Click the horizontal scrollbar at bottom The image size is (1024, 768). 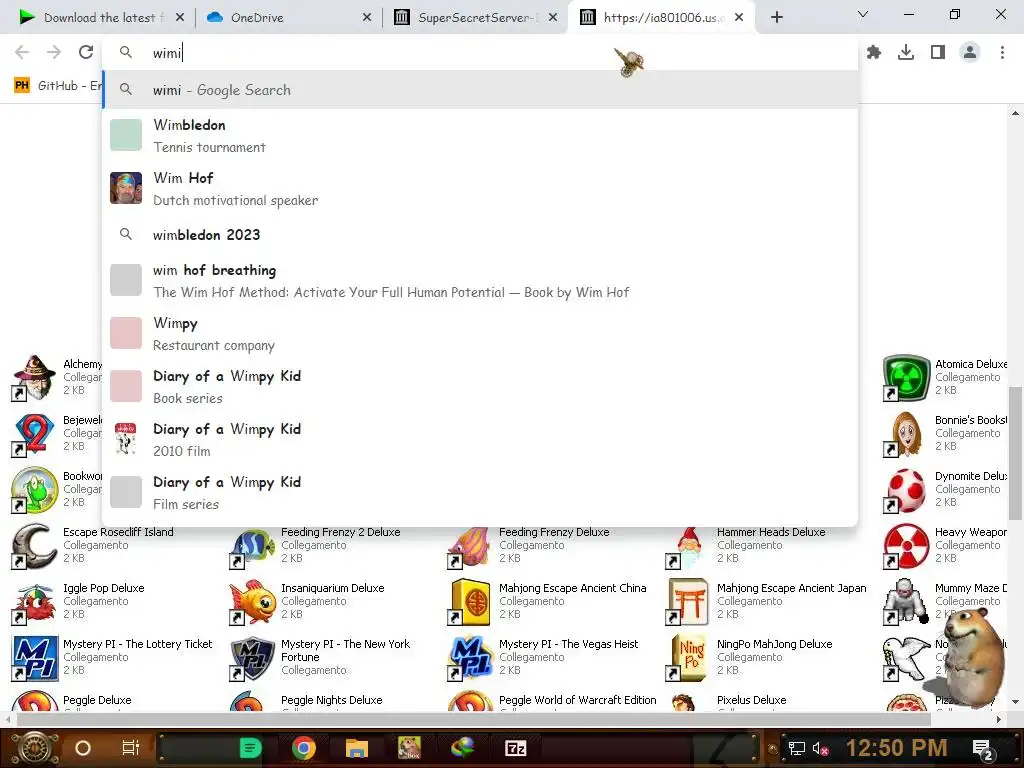[x=473, y=720]
